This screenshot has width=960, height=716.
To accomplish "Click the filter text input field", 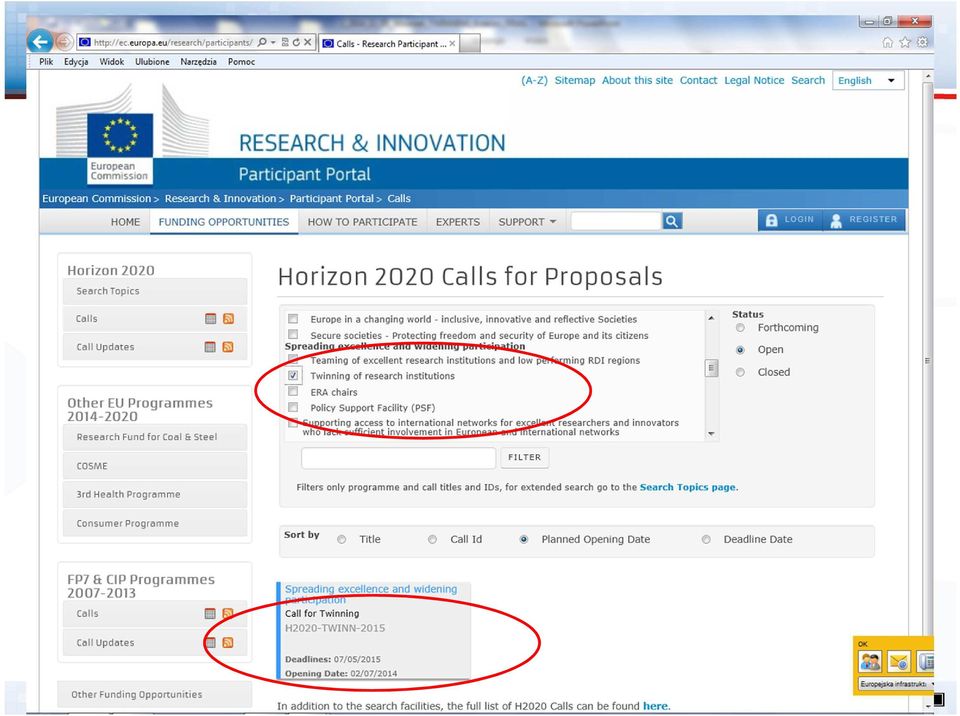I will (x=399, y=458).
